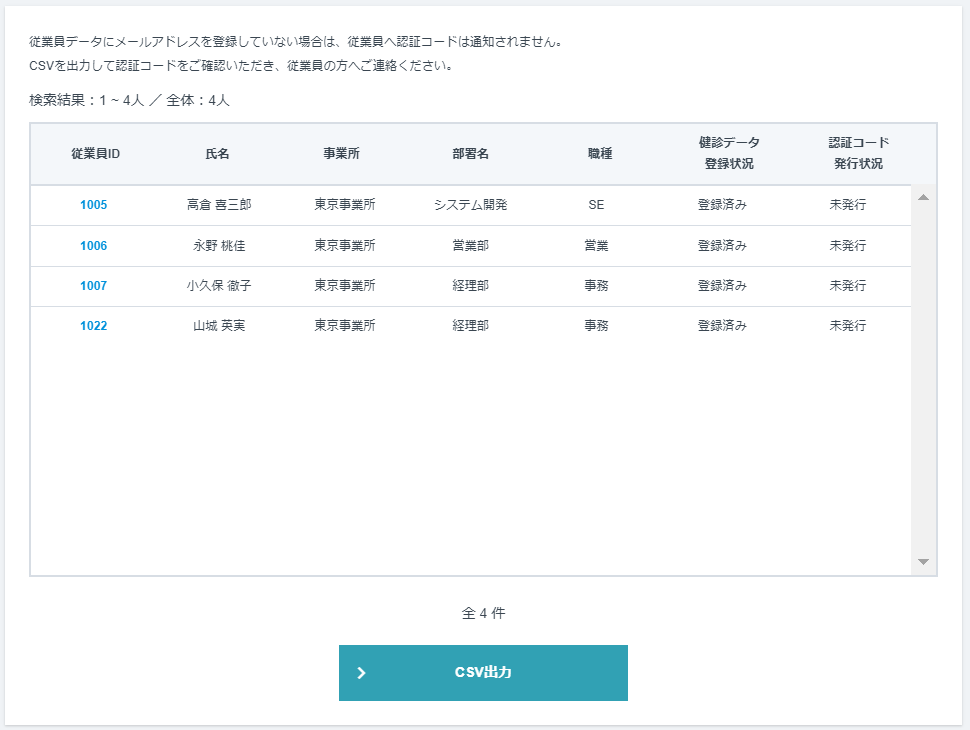Click the 健診データ登録状況 column header
The image size is (970, 730).
[x=730, y=153]
